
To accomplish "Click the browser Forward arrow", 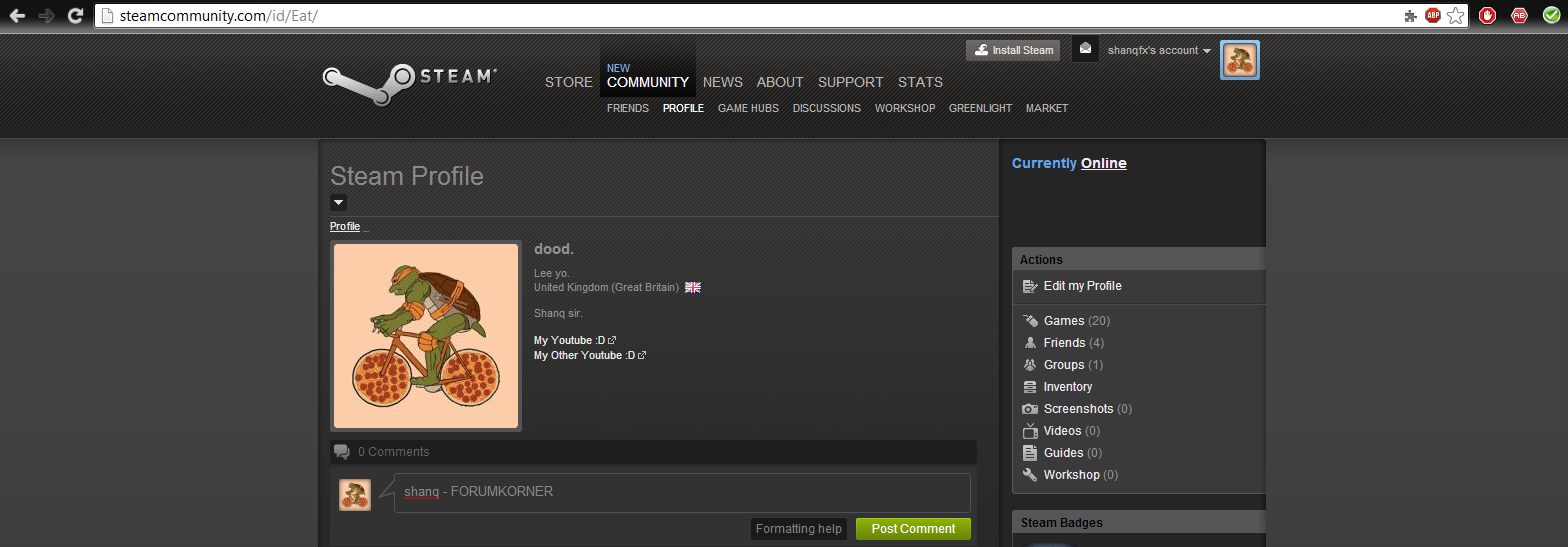I will point(46,15).
